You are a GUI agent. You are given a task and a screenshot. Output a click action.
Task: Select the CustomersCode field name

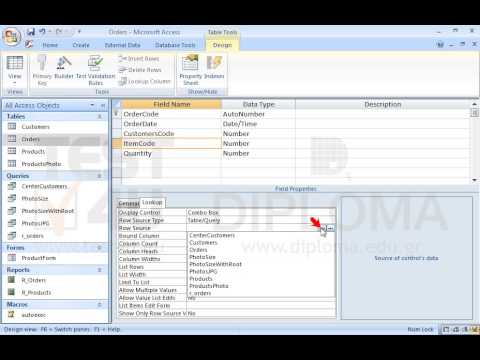tap(171, 134)
